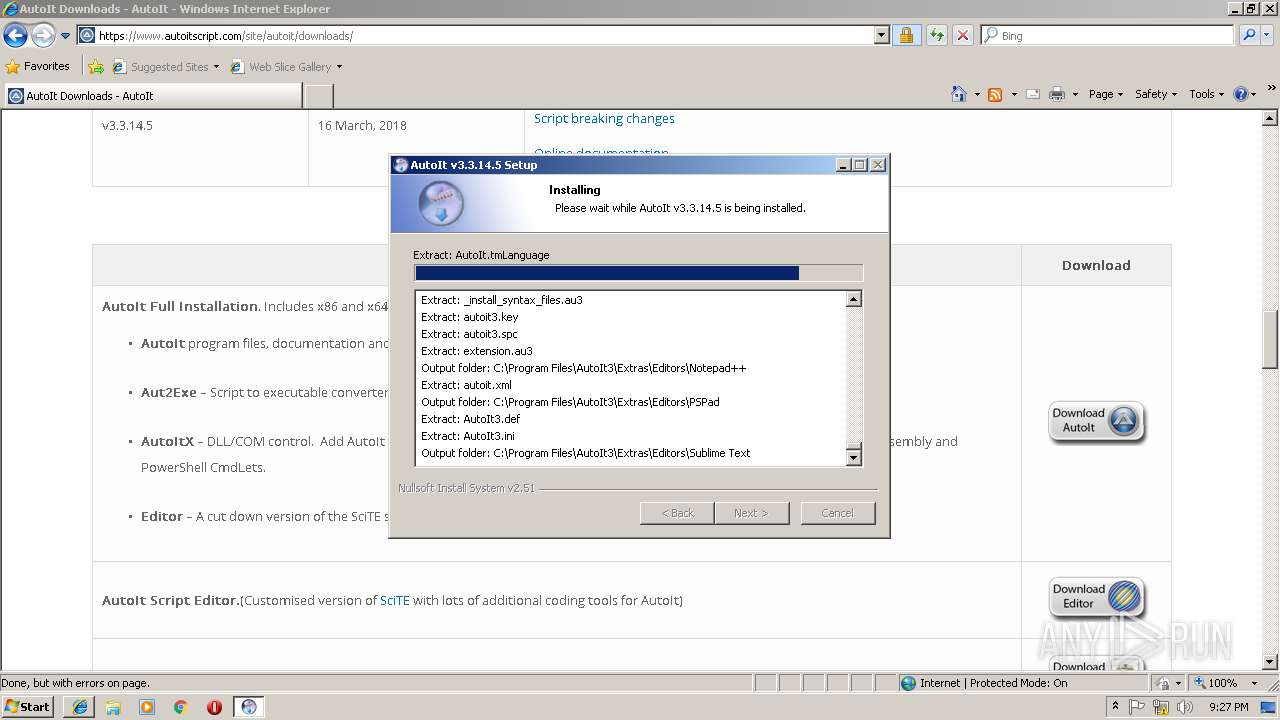Open the Tools menu
This screenshot has height=720, width=1280.
point(1207,94)
